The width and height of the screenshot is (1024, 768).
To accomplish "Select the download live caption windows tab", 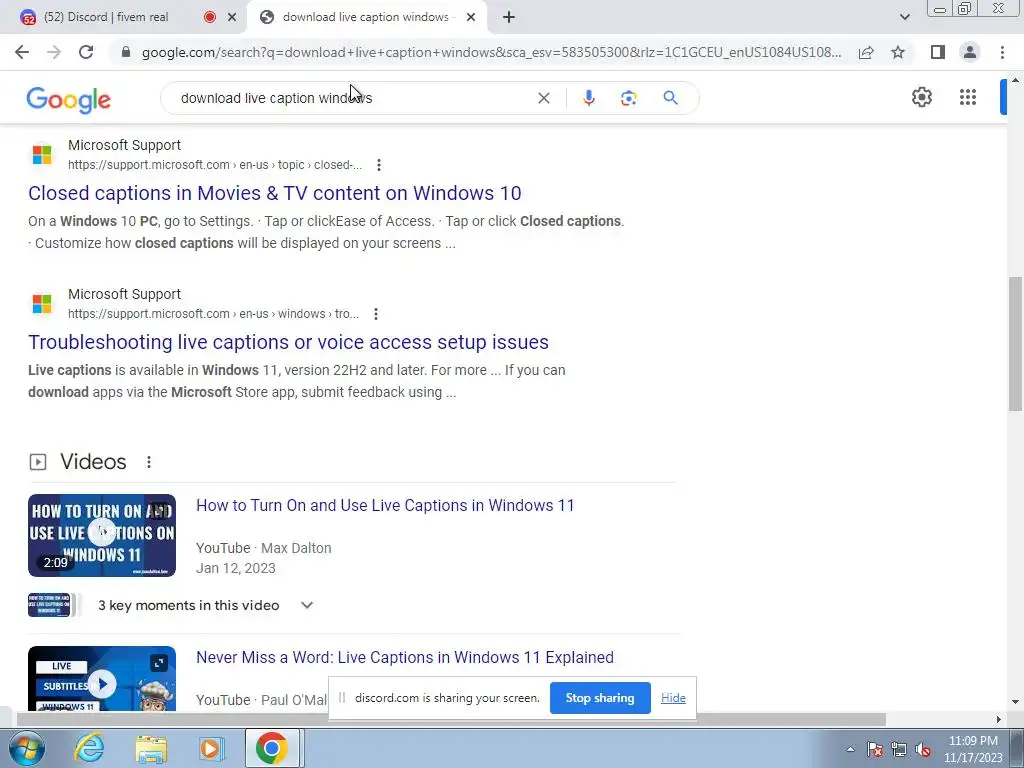I will pyautogui.click(x=366, y=17).
